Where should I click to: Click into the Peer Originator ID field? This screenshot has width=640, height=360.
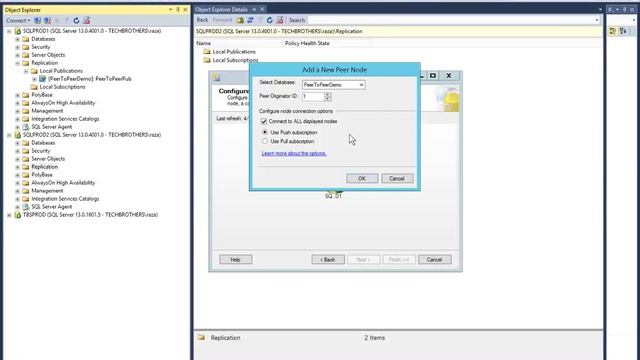[x=313, y=96]
